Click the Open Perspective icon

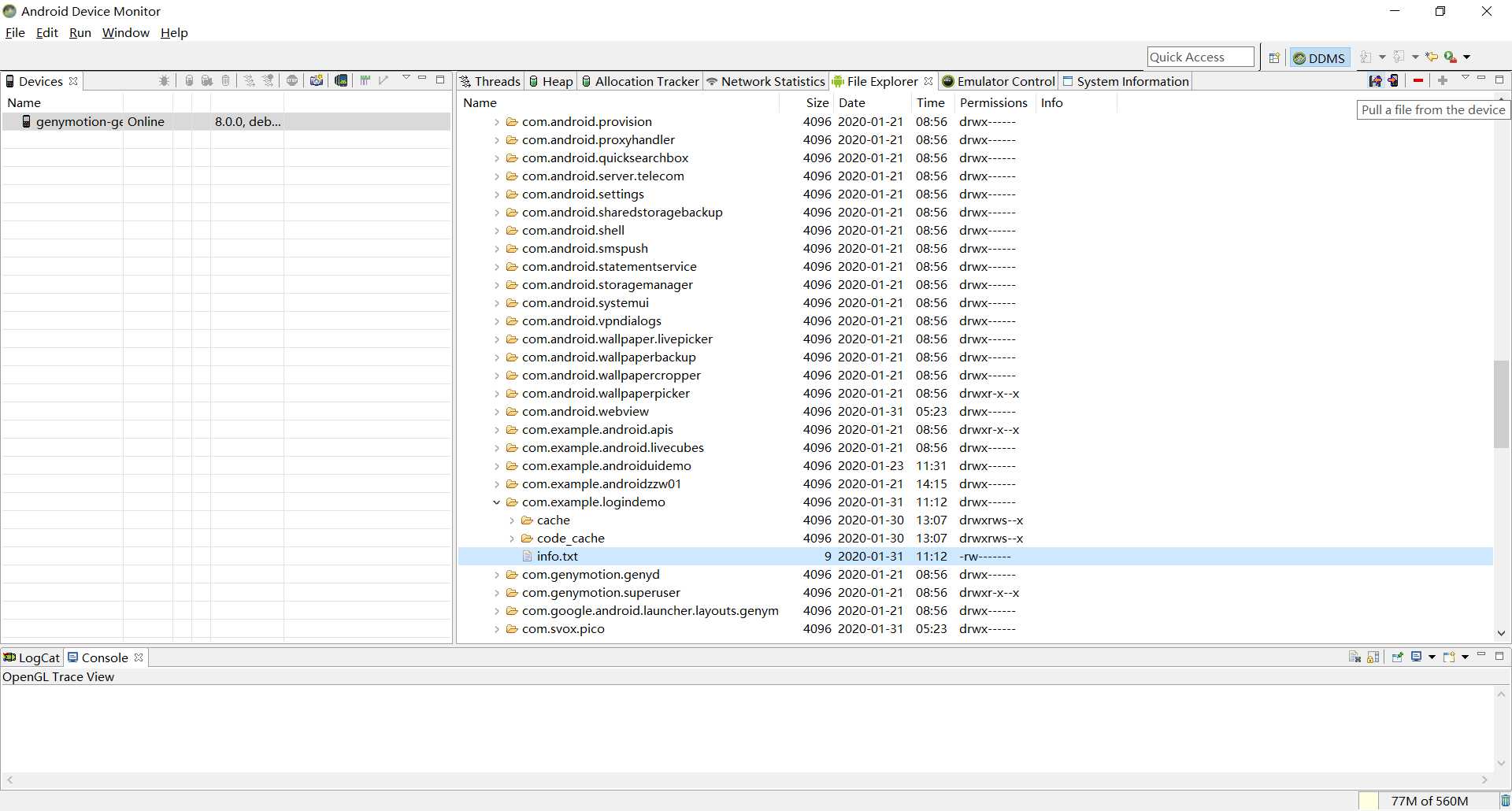(1274, 57)
